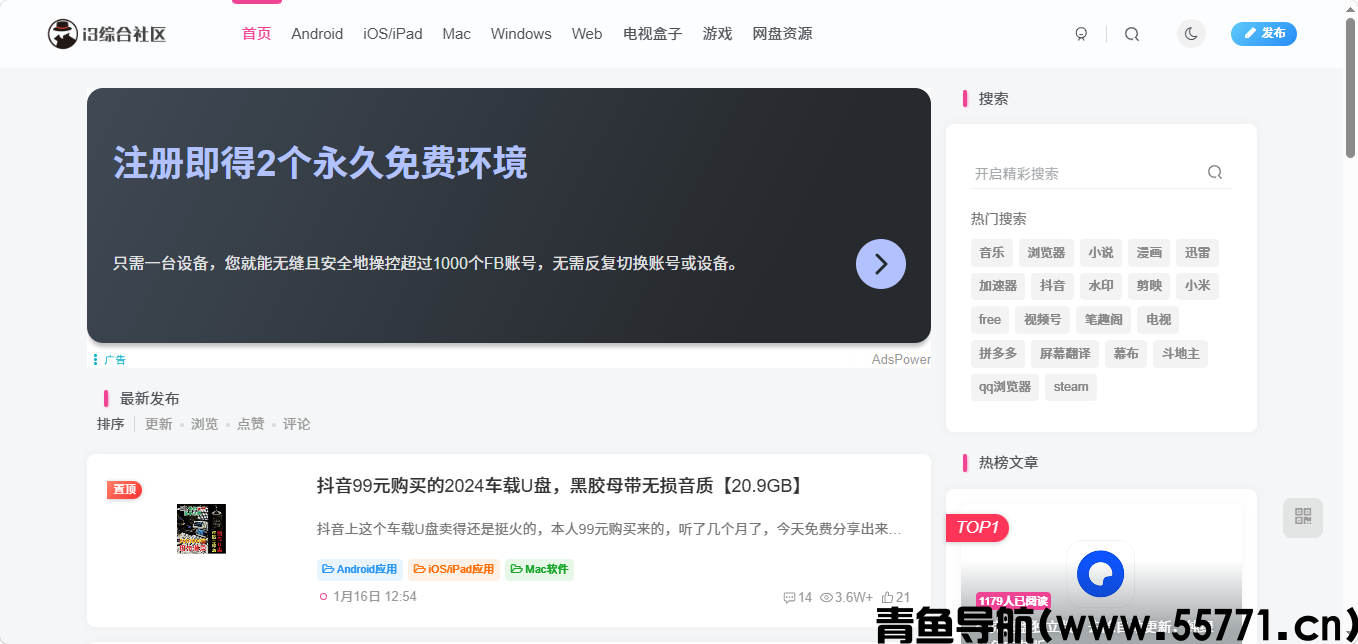Click the iOS/iPad应用 category tag
This screenshot has width=1358, height=644.
[x=454, y=570]
